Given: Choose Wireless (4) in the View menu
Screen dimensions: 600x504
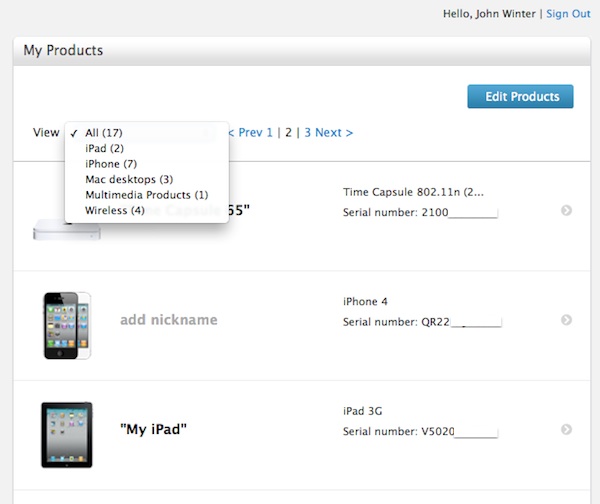Looking at the screenshot, I should pyautogui.click(x=147, y=210).
